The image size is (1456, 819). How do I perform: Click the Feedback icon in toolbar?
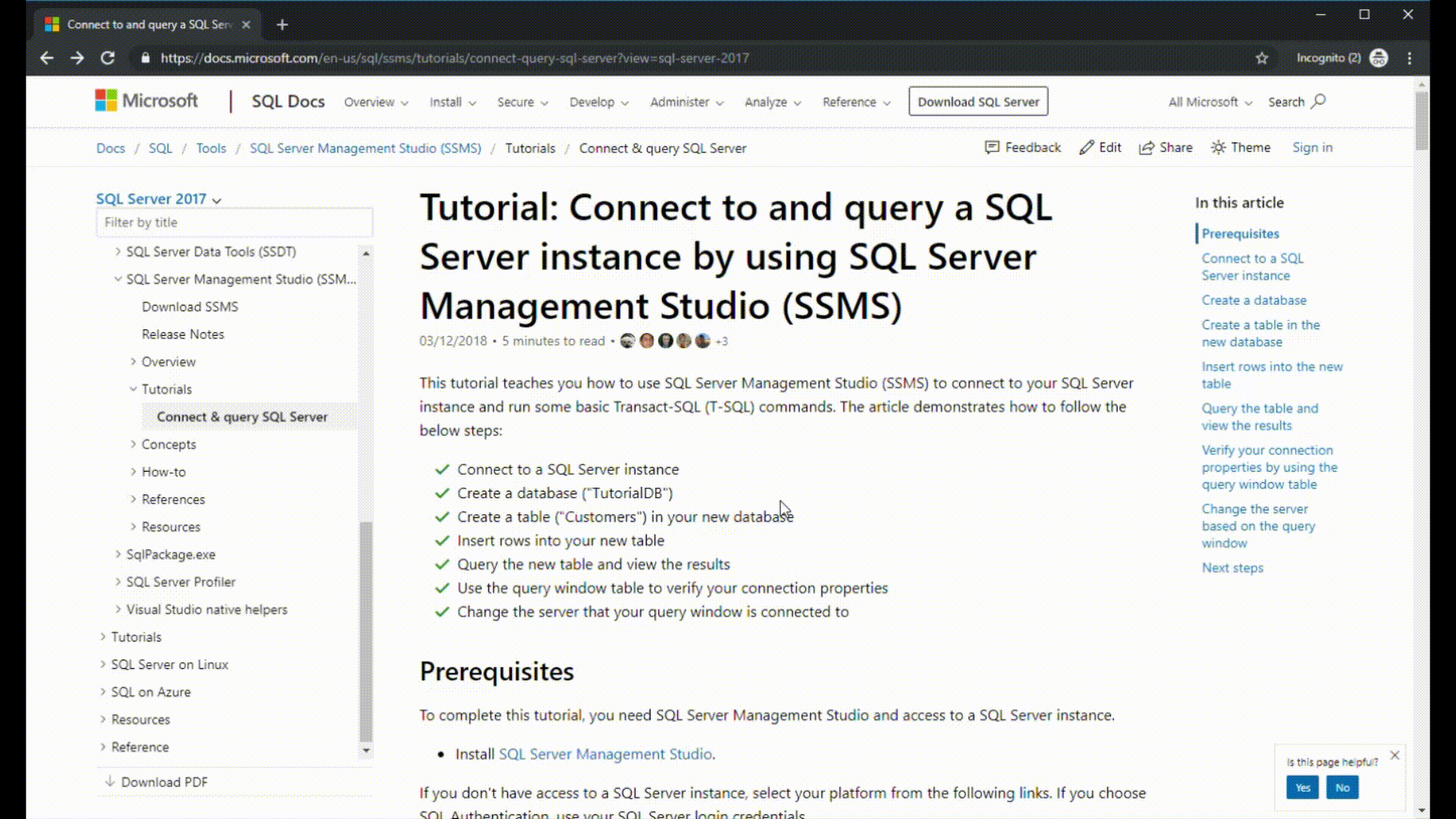(991, 147)
